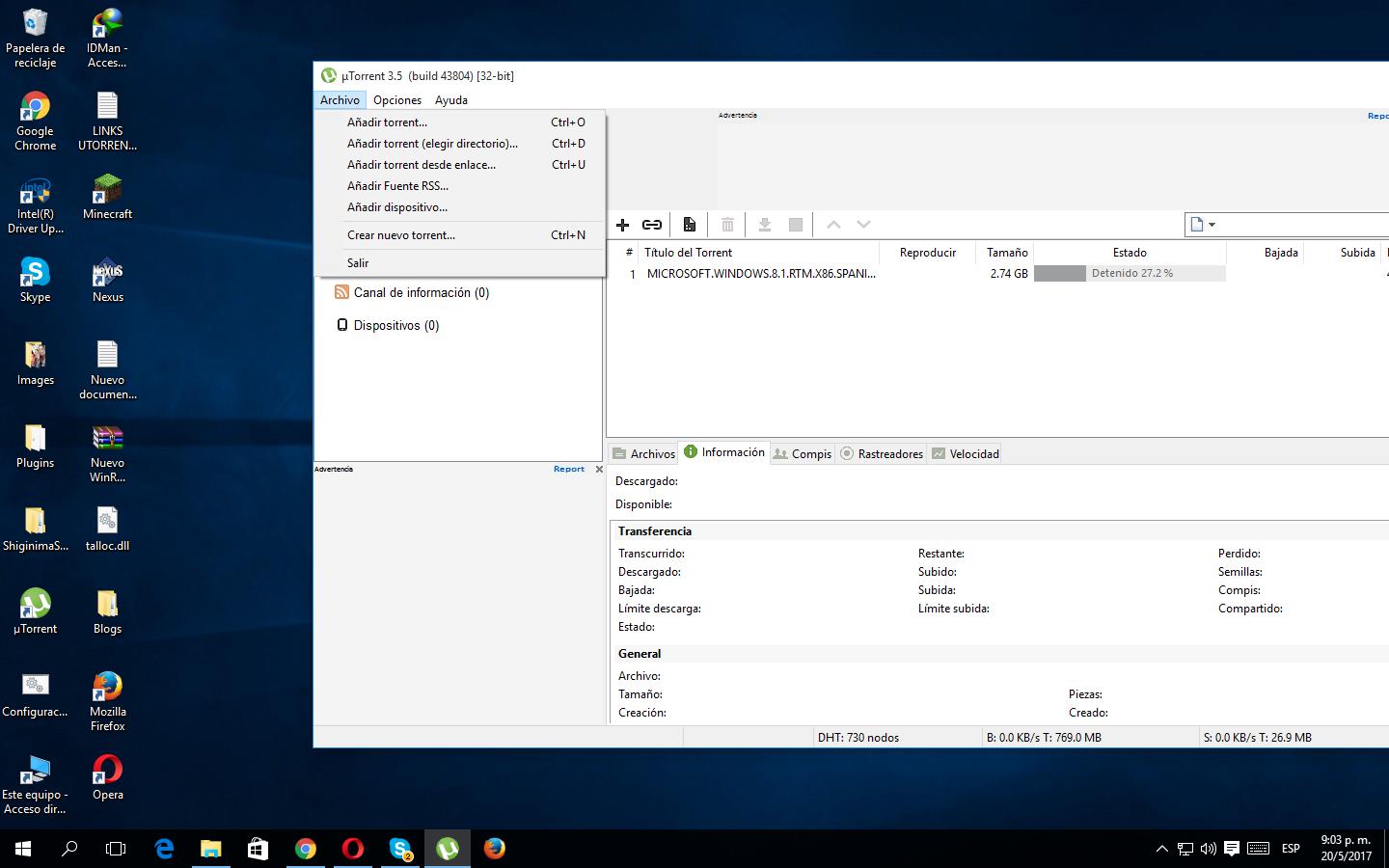Click the Detenido 27.2 % progress bar
This screenshot has height=868, width=1389.
(1130, 274)
